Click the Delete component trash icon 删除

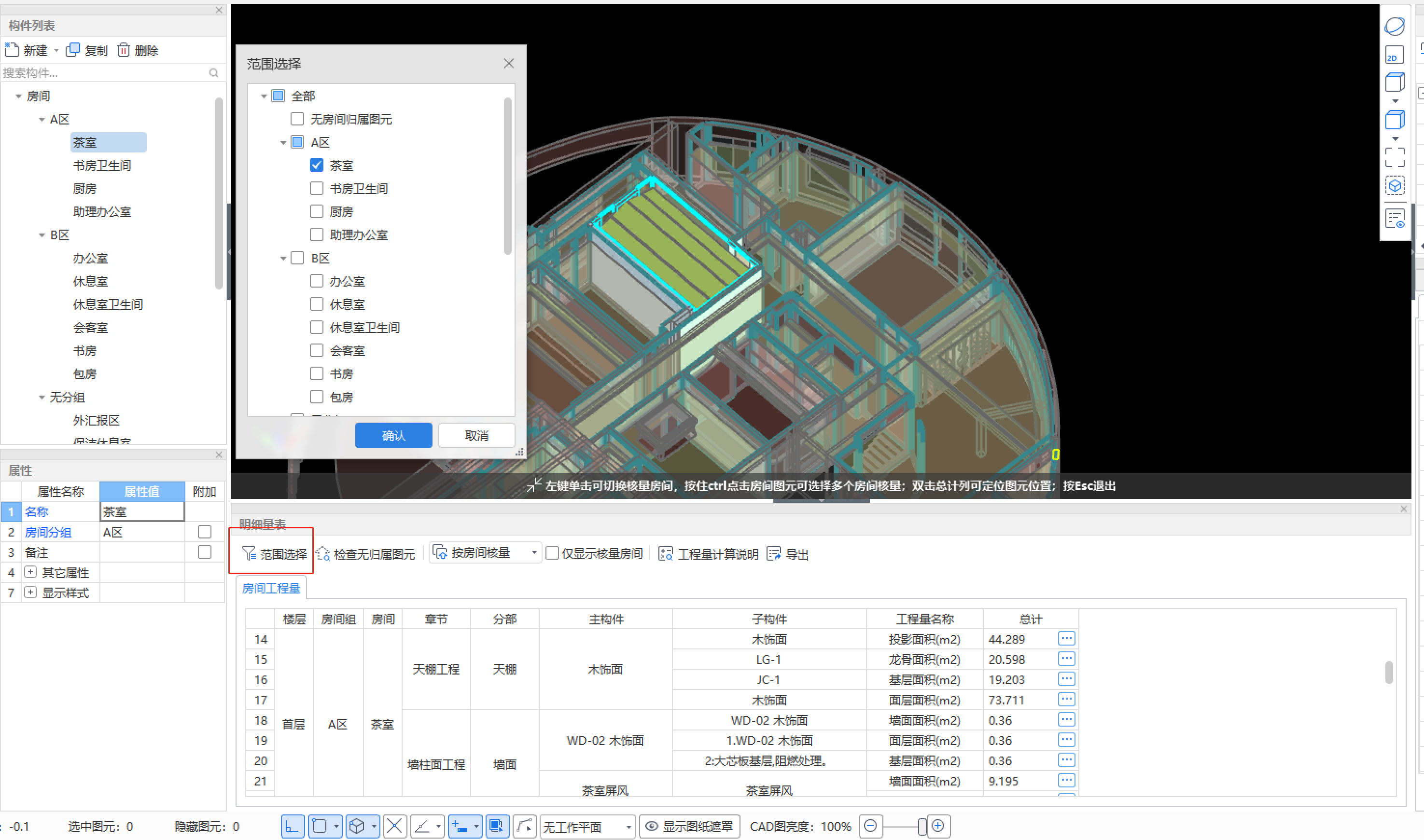click(124, 50)
